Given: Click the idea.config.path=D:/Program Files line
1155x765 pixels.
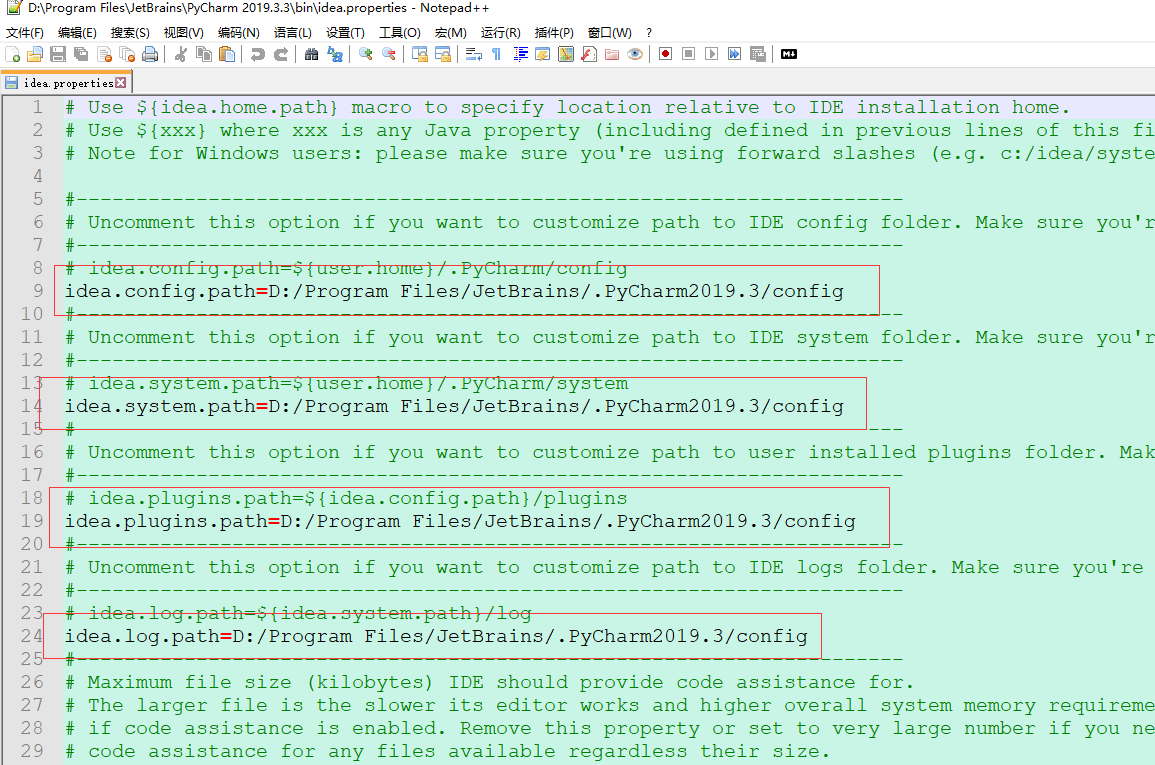Looking at the screenshot, I should pos(454,291).
